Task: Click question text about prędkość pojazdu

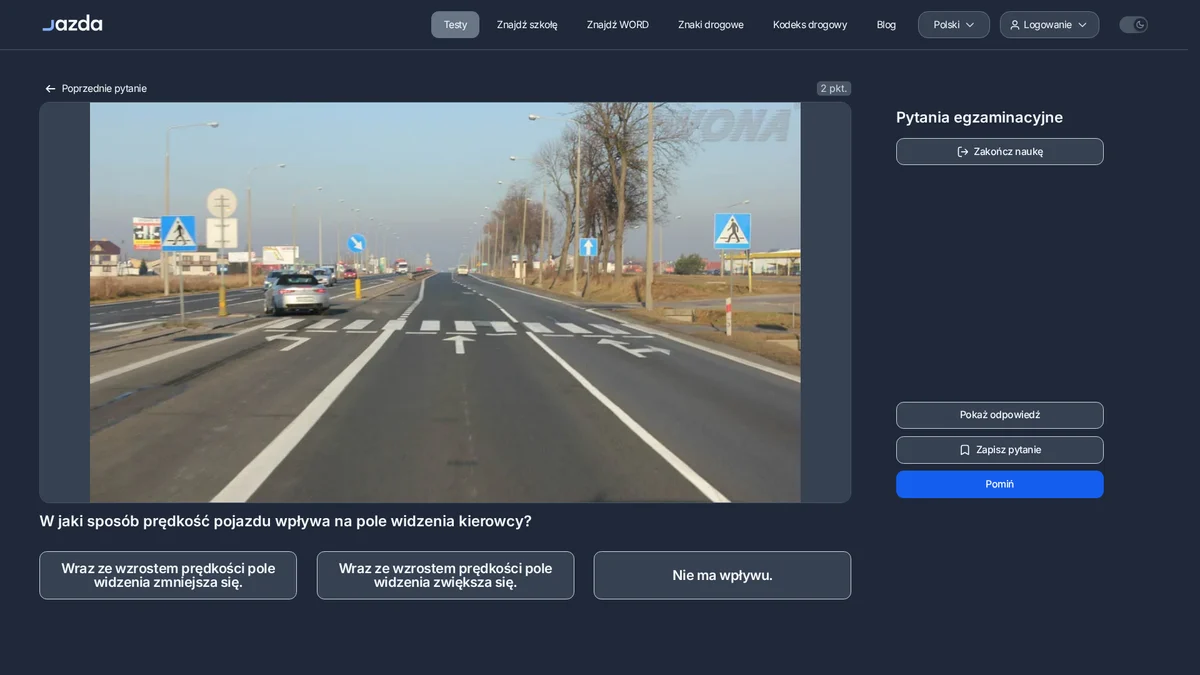Action: [x=285, y=521]
